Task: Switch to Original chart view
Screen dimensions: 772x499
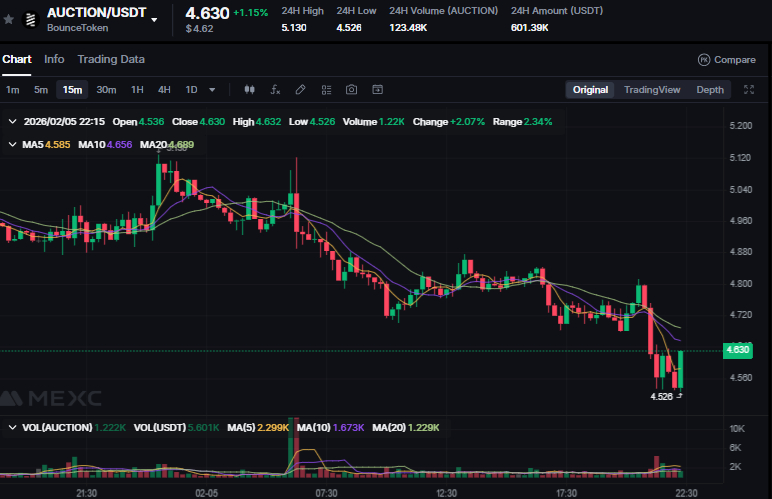Action: click(x=590, y=90)
